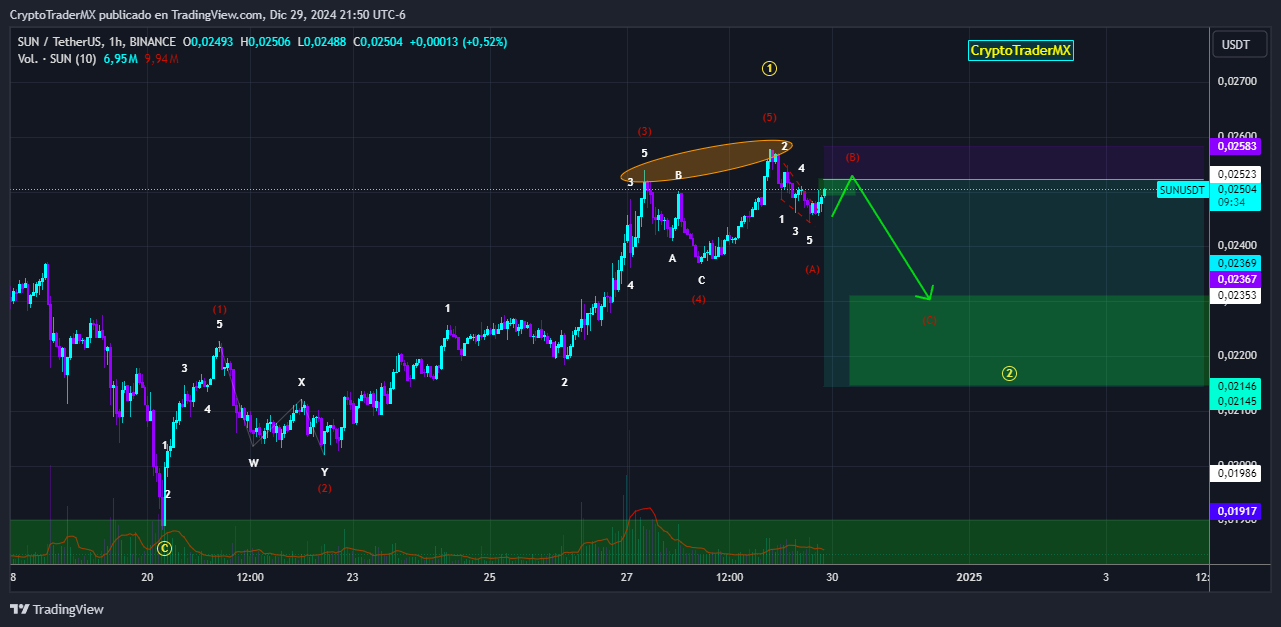The image size is (1281, 627).
Task: Select the orange ellipse drawing
Action: point(706,161)
